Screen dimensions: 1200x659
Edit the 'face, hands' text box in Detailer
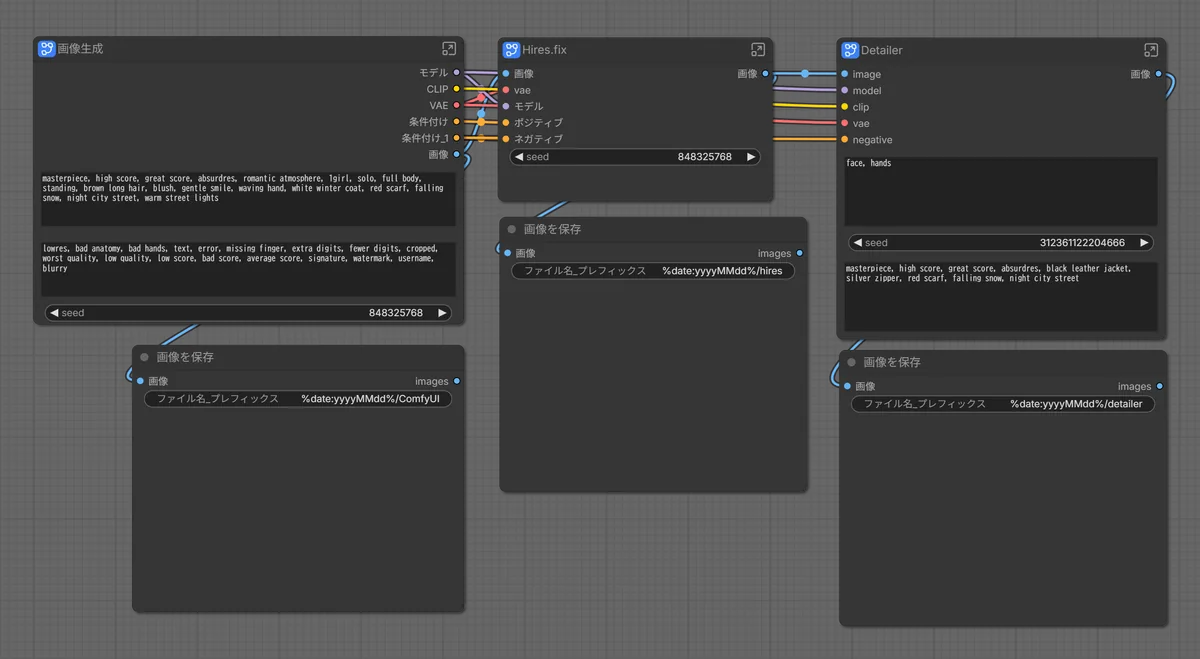1001,191
